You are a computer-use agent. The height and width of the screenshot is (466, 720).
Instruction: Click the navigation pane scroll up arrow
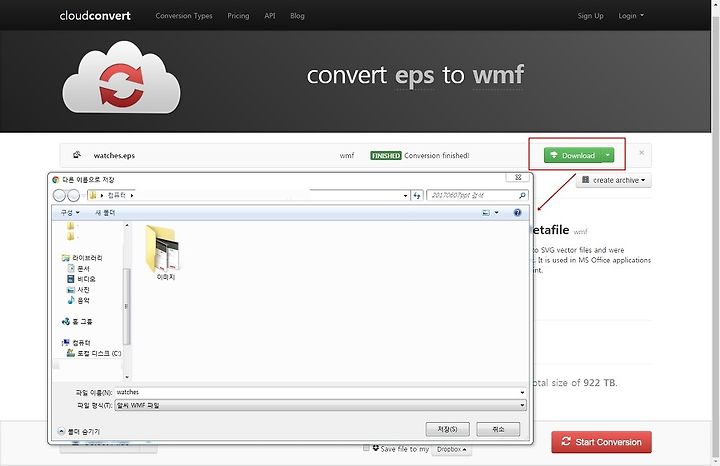coord(127,226)
